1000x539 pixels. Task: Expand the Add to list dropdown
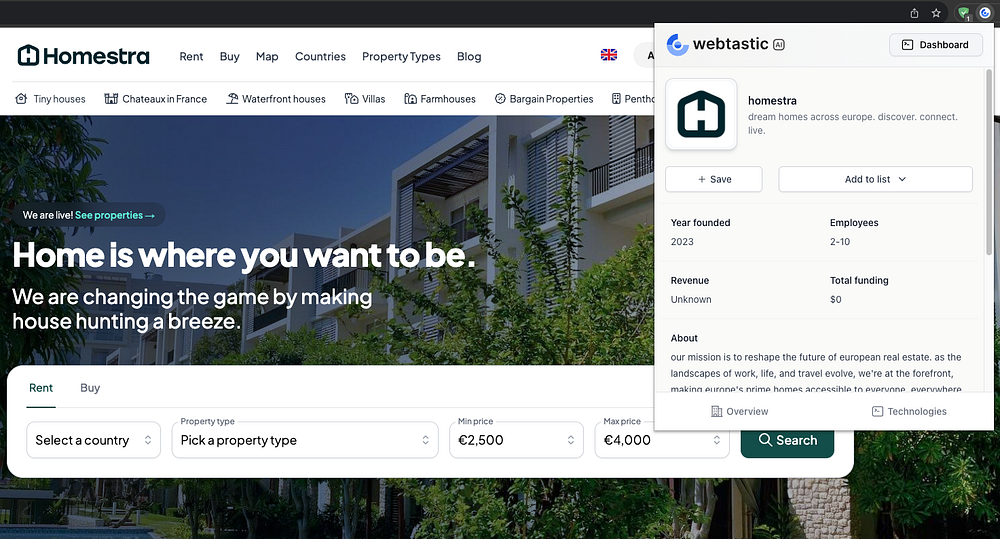[875, 179]
